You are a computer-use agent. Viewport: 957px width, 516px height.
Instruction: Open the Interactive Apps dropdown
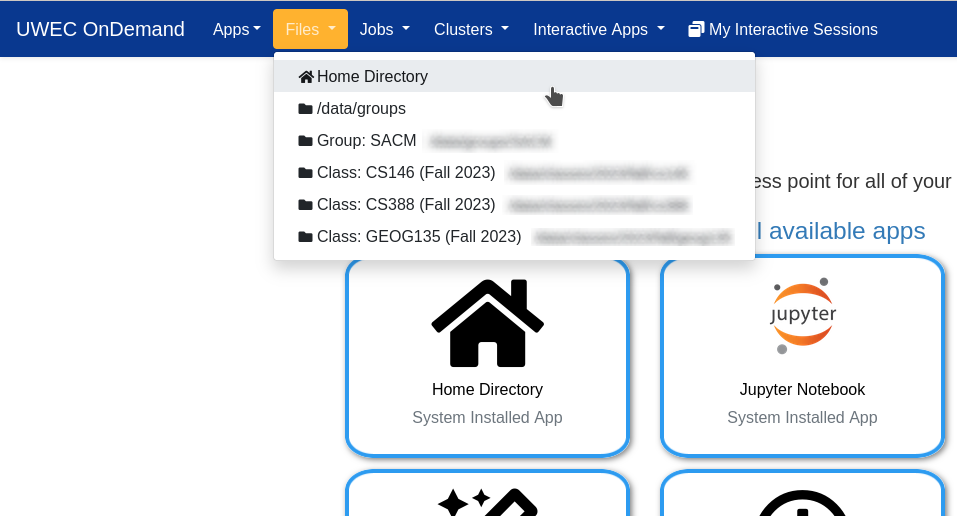[x=598, y=30]
